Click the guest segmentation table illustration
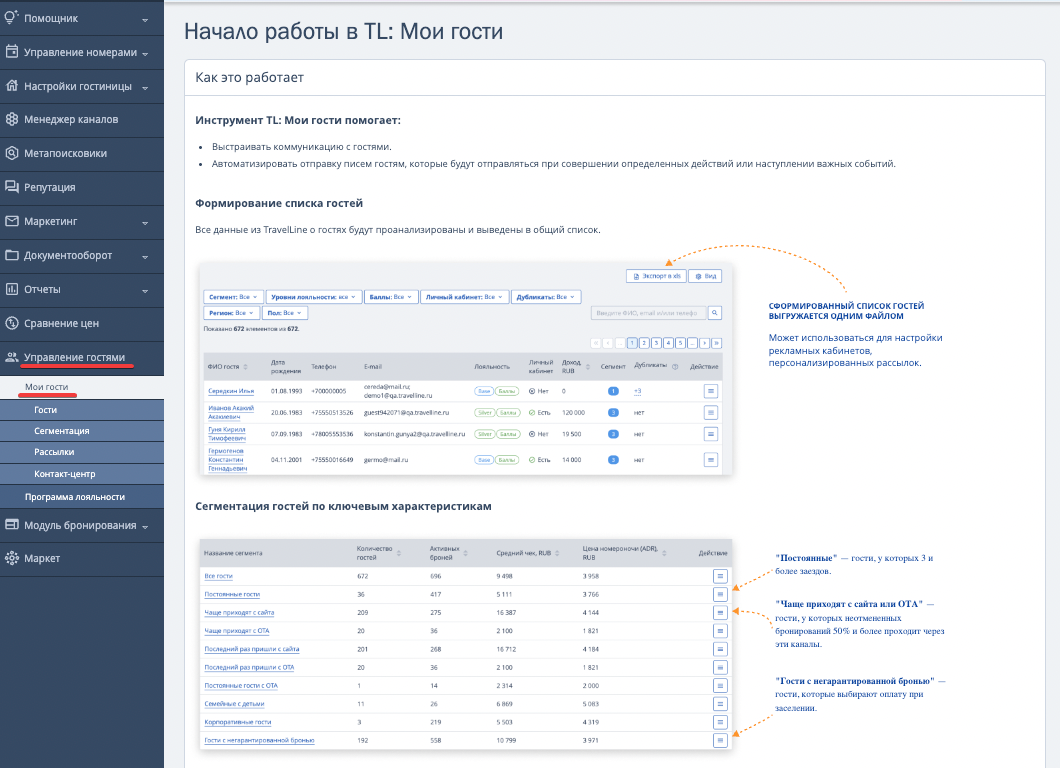This screenshot has width=1060, height=768. 465,644
